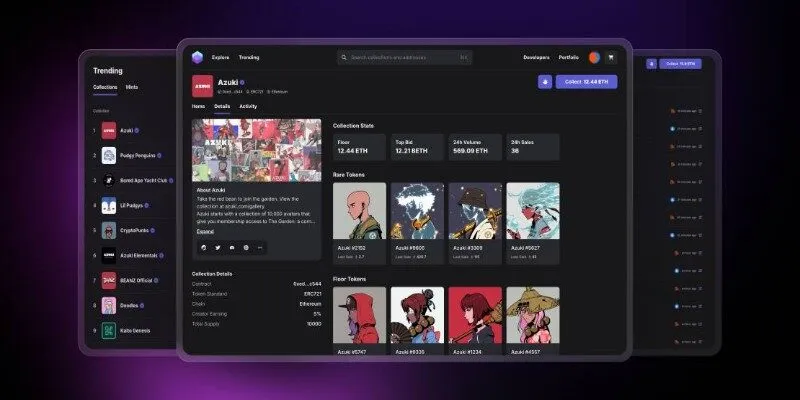The width and height of the screenshot is (800, 400).
Task: Open rare token Azuki #5627
Action: click(x=533, y=223)
